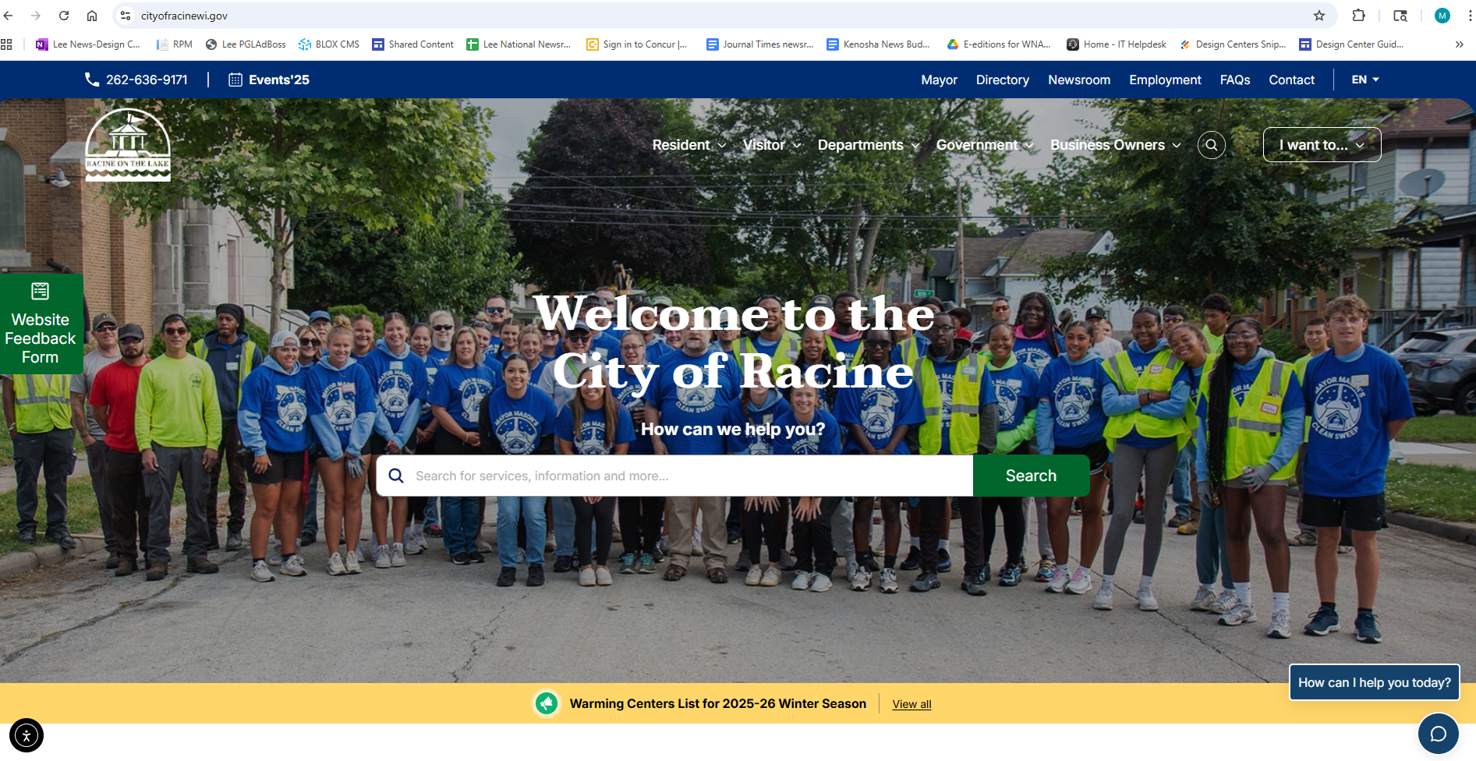Open the accessibility options icon
The height and width of the screenshot is (761, 1476).
(26, 735)
